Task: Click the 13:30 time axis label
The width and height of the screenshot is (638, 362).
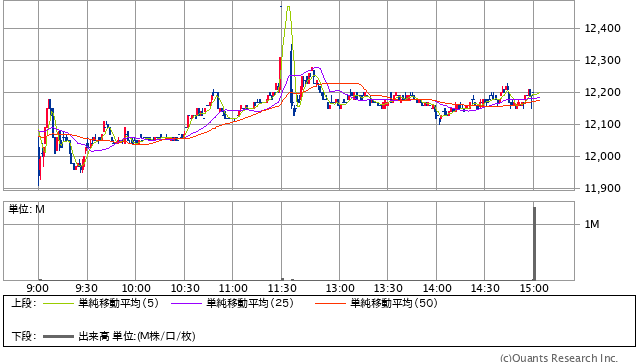Action: [388, 288]
